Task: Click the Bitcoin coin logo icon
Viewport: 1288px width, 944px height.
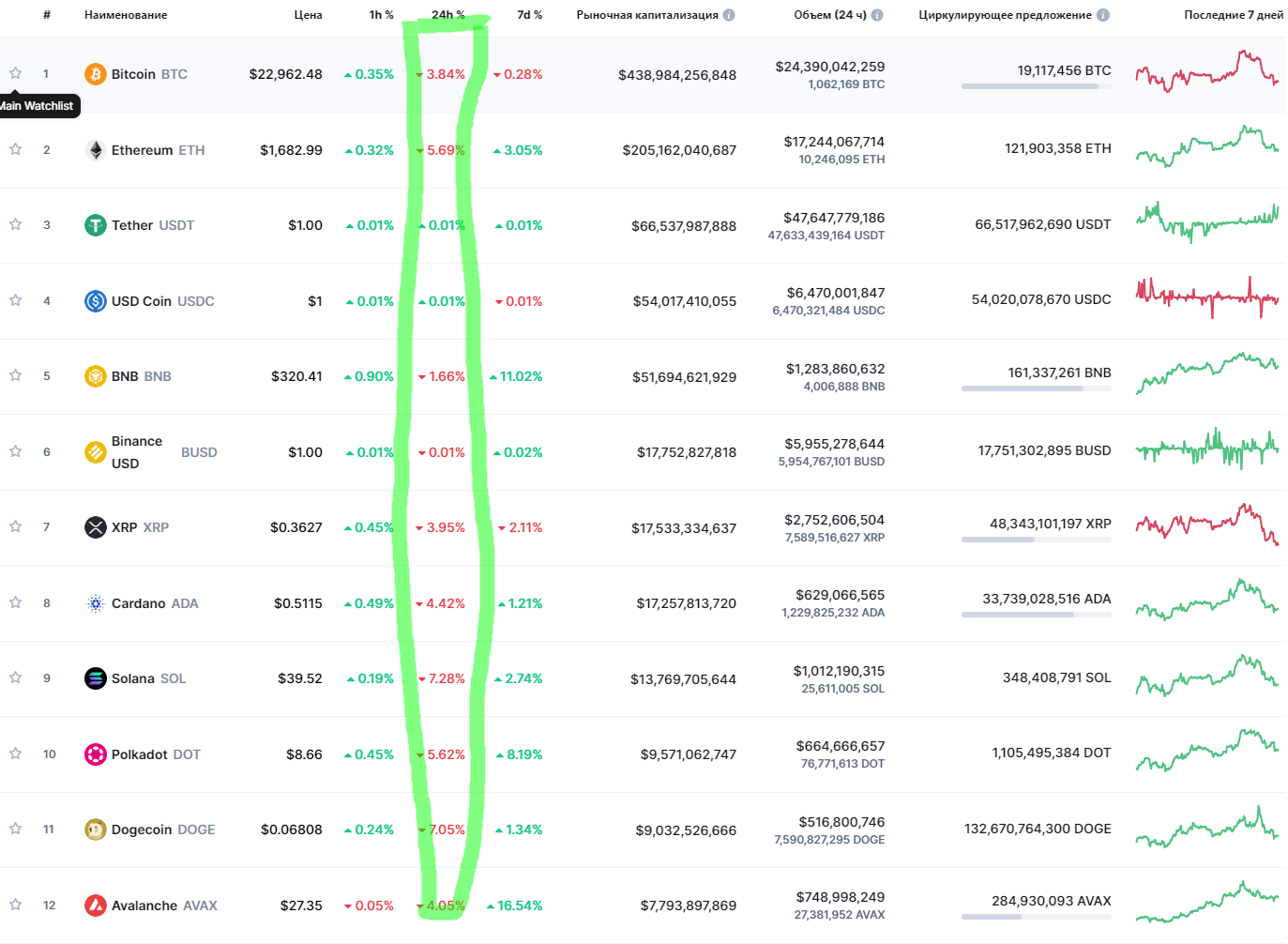Action: (95, 74)
